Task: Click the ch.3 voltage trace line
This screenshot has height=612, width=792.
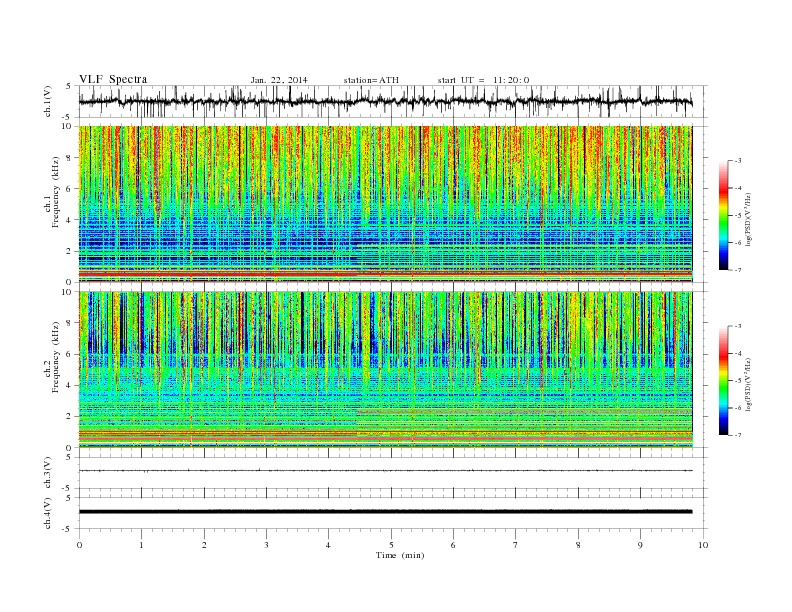Action: (385, 471)
